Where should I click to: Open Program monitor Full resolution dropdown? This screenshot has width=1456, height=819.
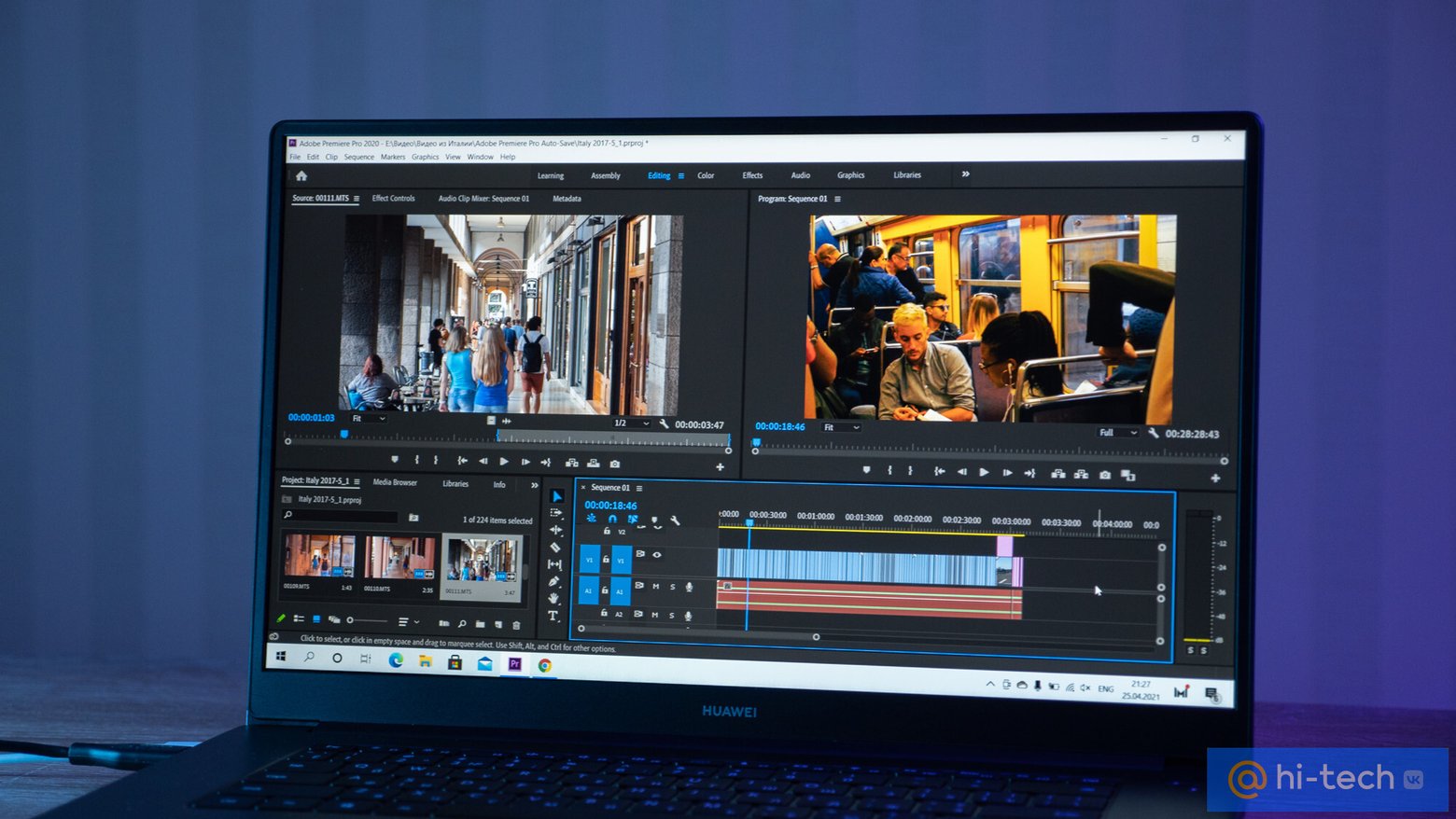coord(1117,433)
